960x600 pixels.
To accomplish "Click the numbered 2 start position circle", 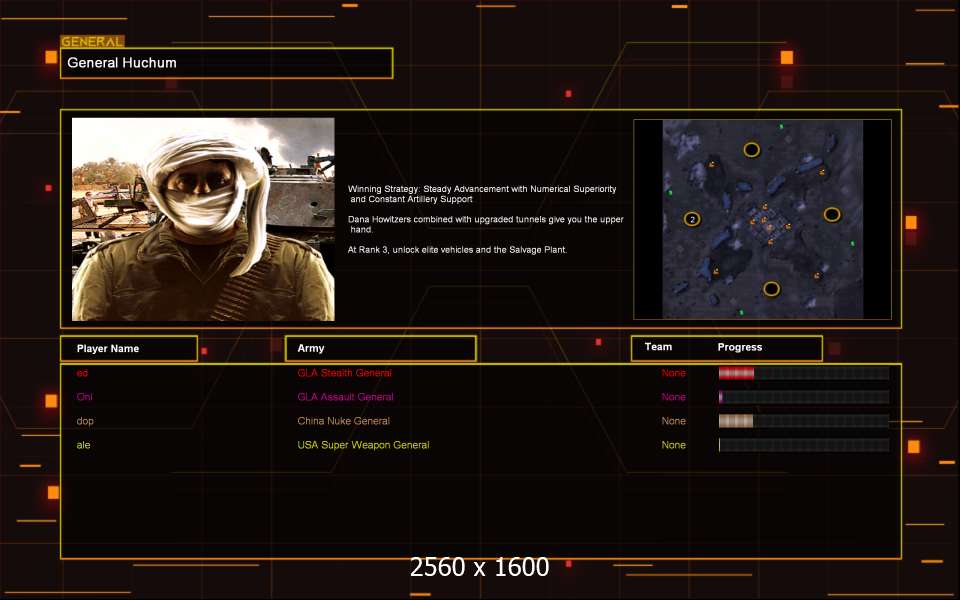I will pos(692,219).
